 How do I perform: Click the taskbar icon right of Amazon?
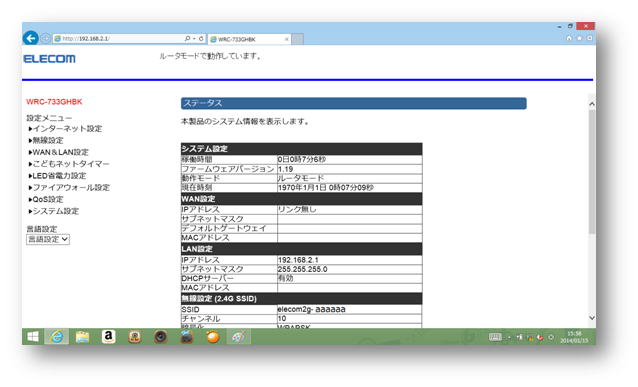pyautogui.click(x=135, y=337)
